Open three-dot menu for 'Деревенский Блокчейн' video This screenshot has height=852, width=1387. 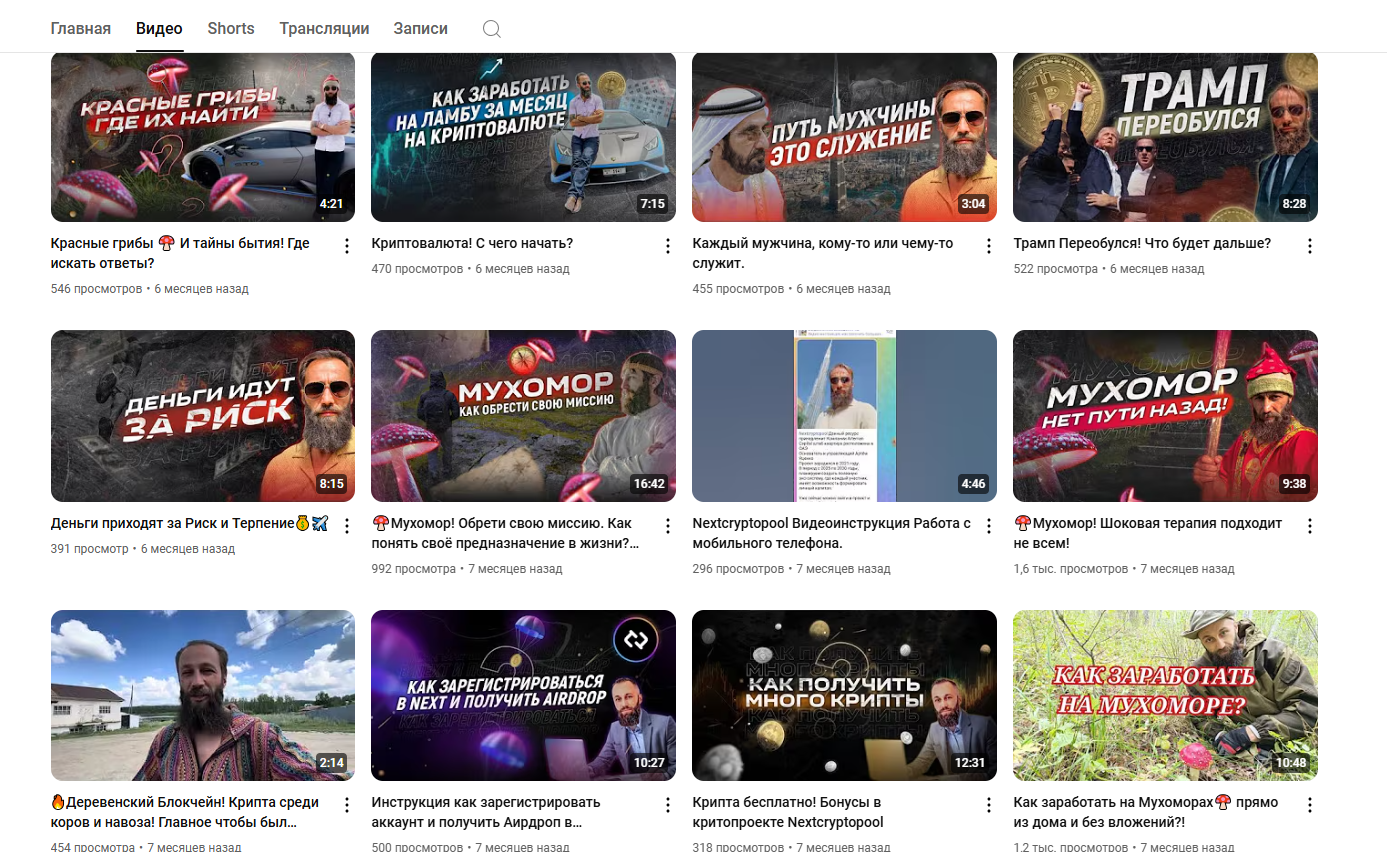(x=347, y=805)
